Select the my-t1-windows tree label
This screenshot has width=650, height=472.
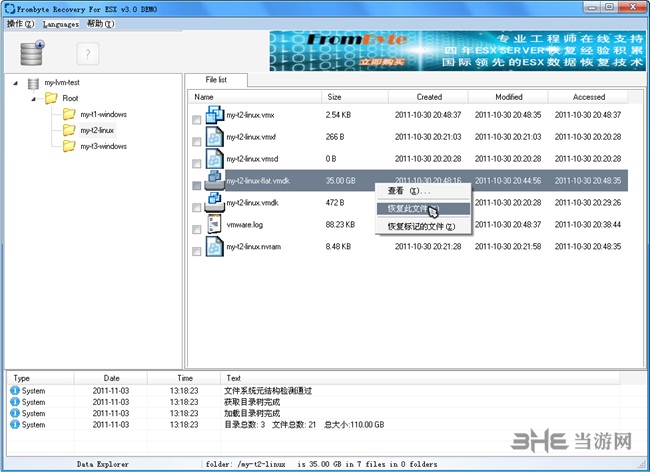[x=104, y=114]
